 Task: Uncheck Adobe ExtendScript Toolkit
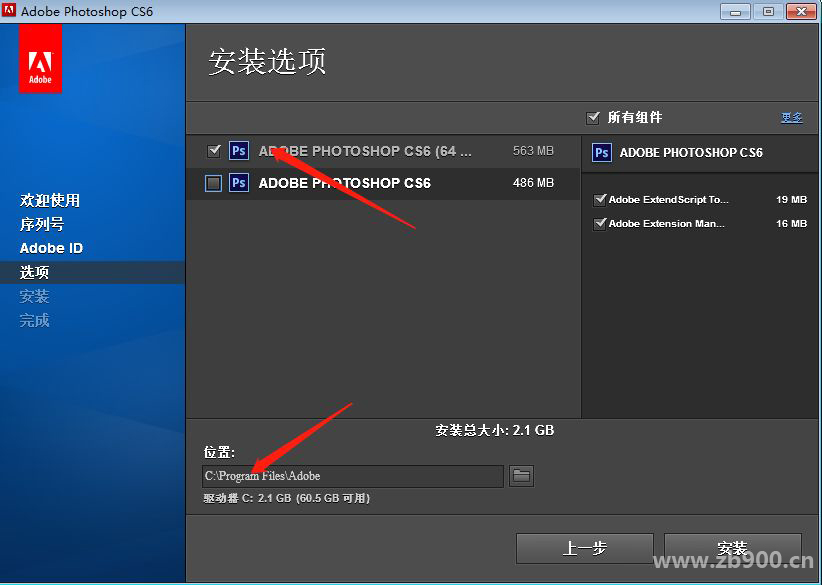pos(598,199)
